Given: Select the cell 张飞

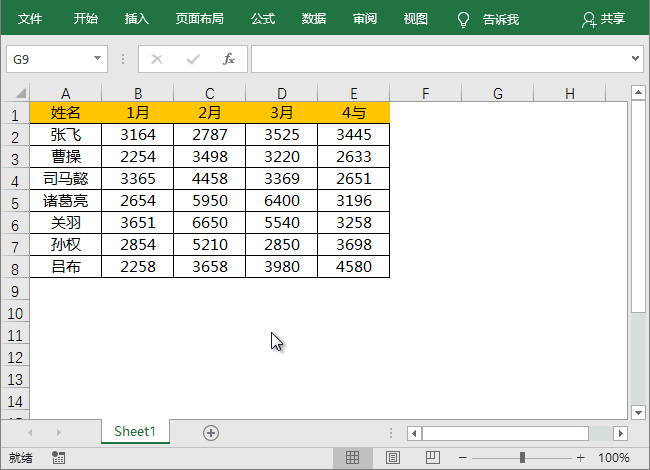Looking at the screenshot, I should [x=65, y=135].
